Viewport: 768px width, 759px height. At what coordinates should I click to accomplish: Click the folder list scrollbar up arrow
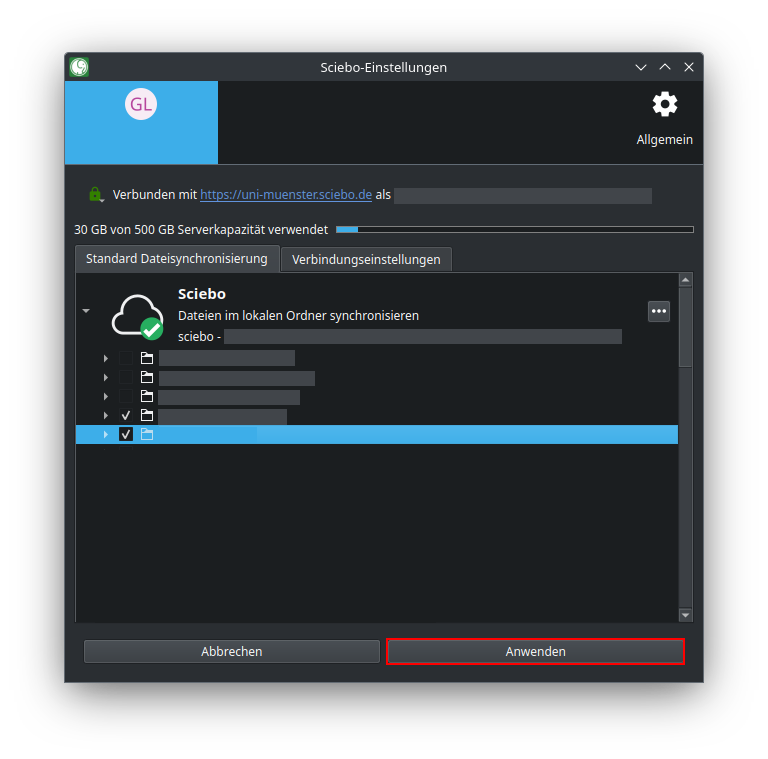(685, 280)
